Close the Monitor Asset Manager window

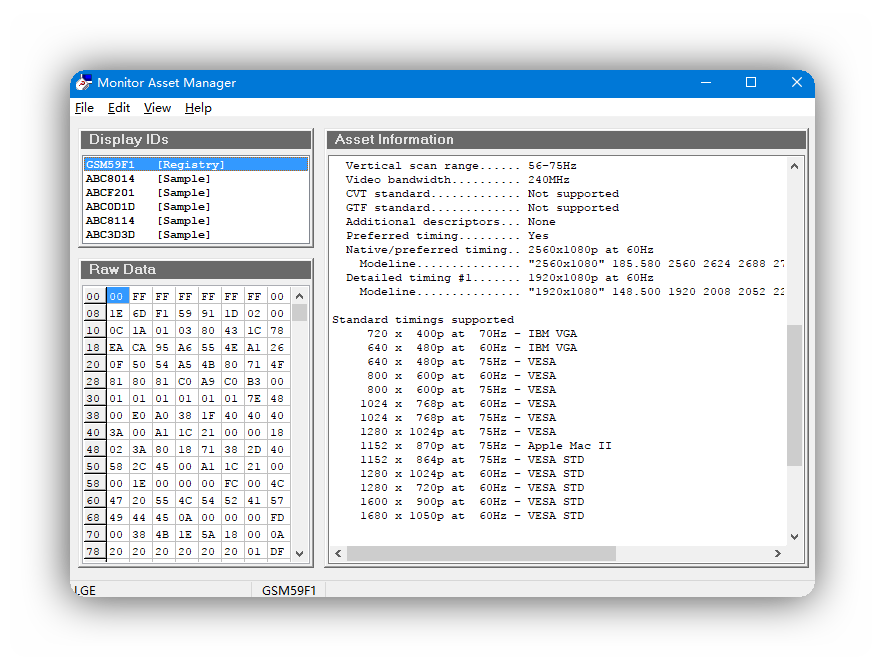(796, 82)
